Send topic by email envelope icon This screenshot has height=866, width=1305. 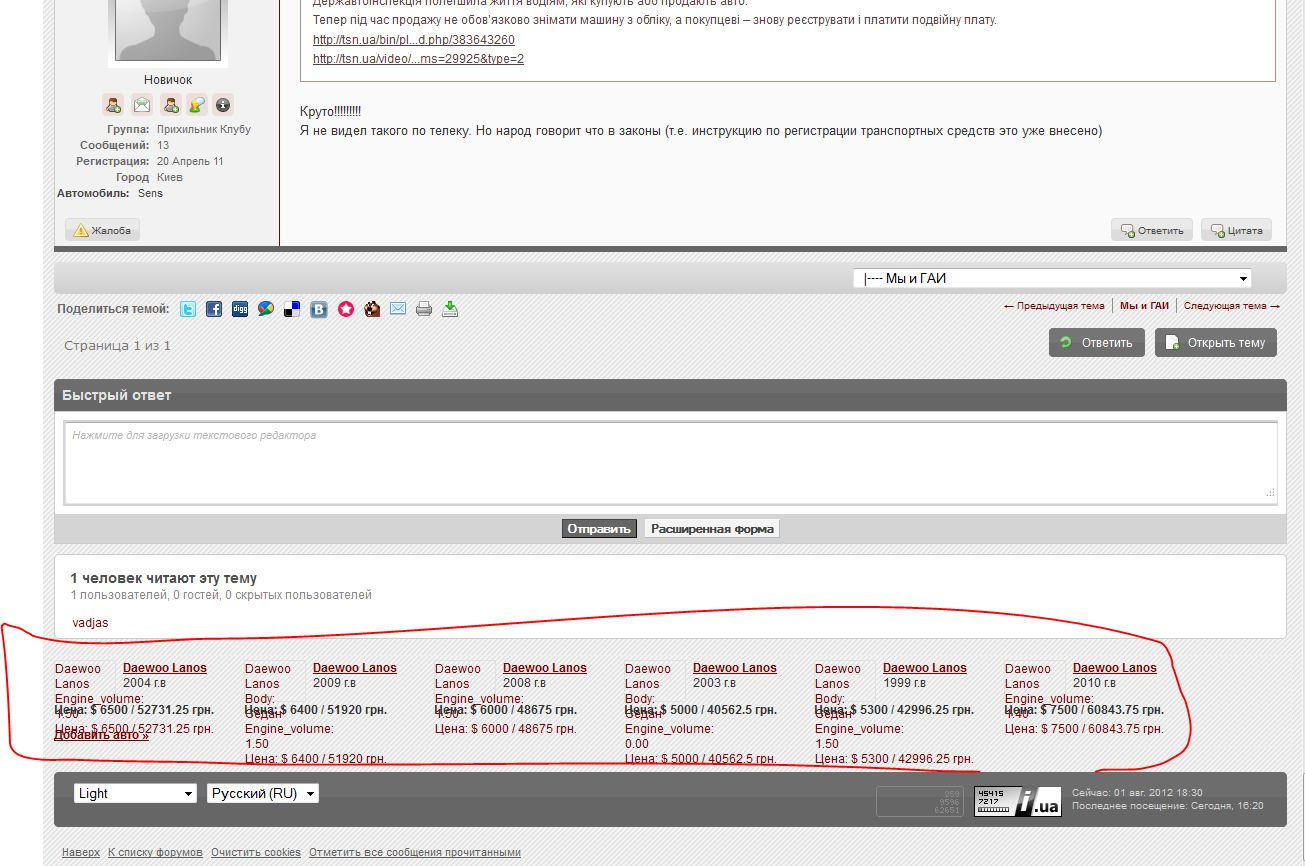click(x=398, y=309)
